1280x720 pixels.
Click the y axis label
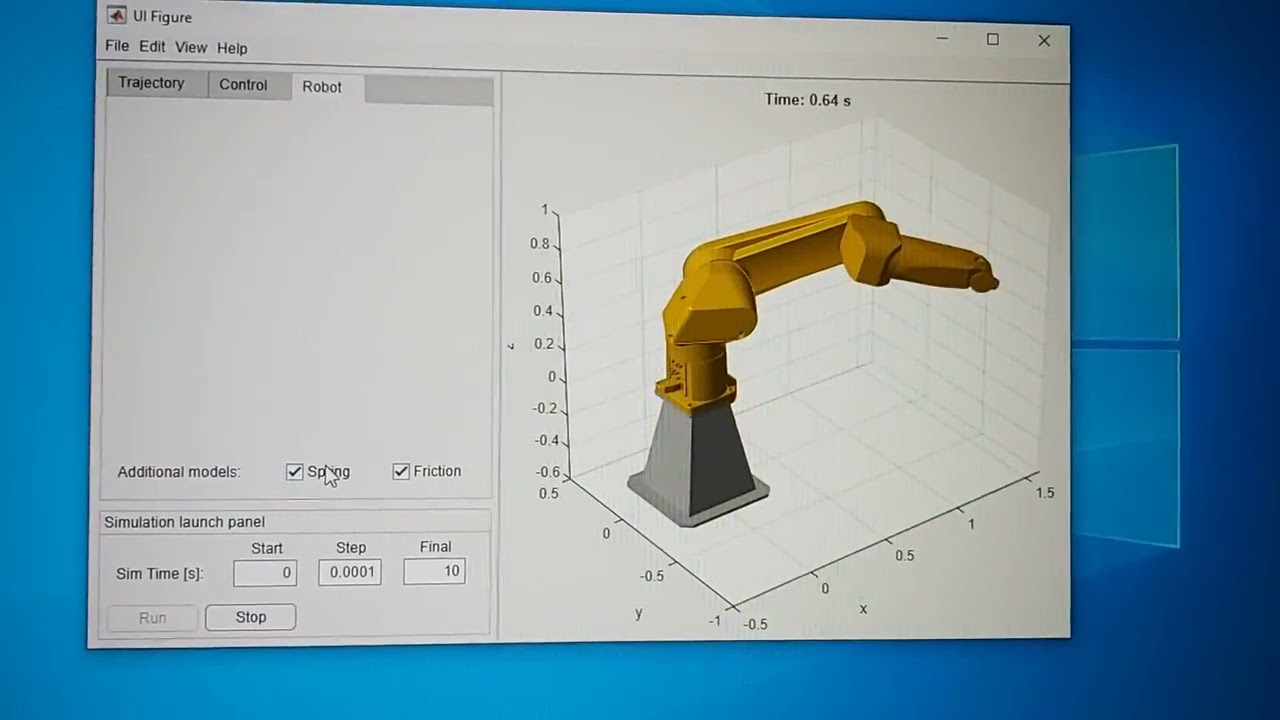point(638,613)
